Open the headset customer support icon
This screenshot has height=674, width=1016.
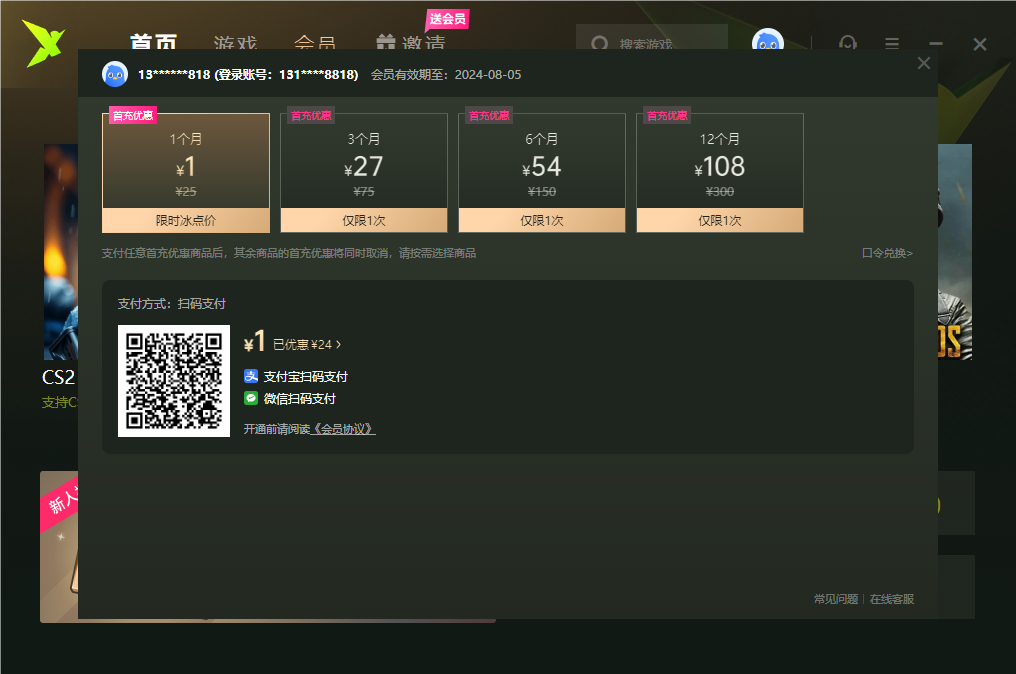[x=848, y=43]
